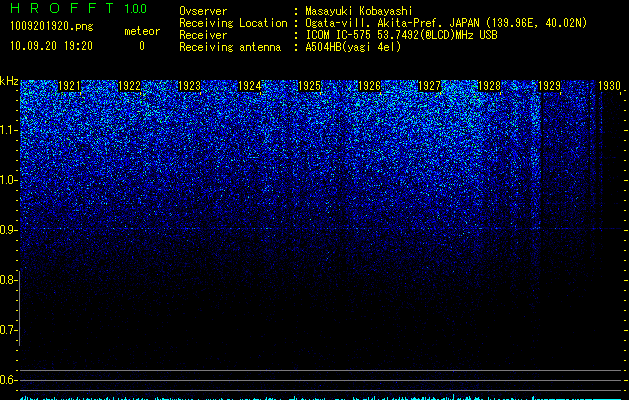Click the date 10.09.20 19:20
This screenshot has height=400, width=629.
click(x=51, y=46)
